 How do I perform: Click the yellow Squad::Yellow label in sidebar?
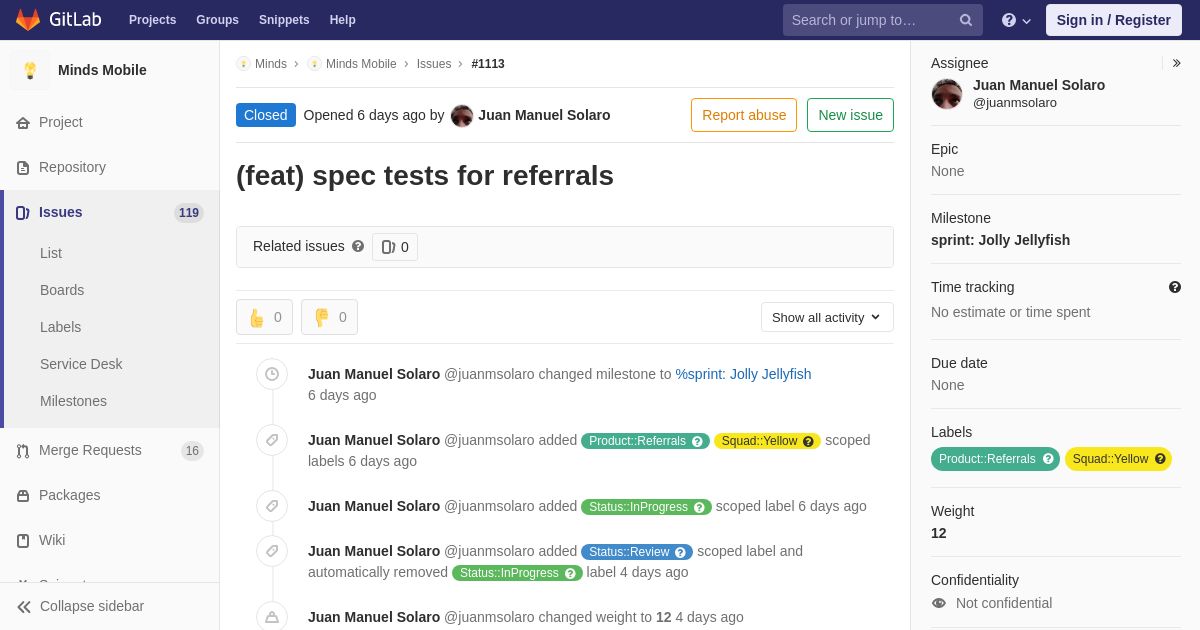[x=1110, y=459]
